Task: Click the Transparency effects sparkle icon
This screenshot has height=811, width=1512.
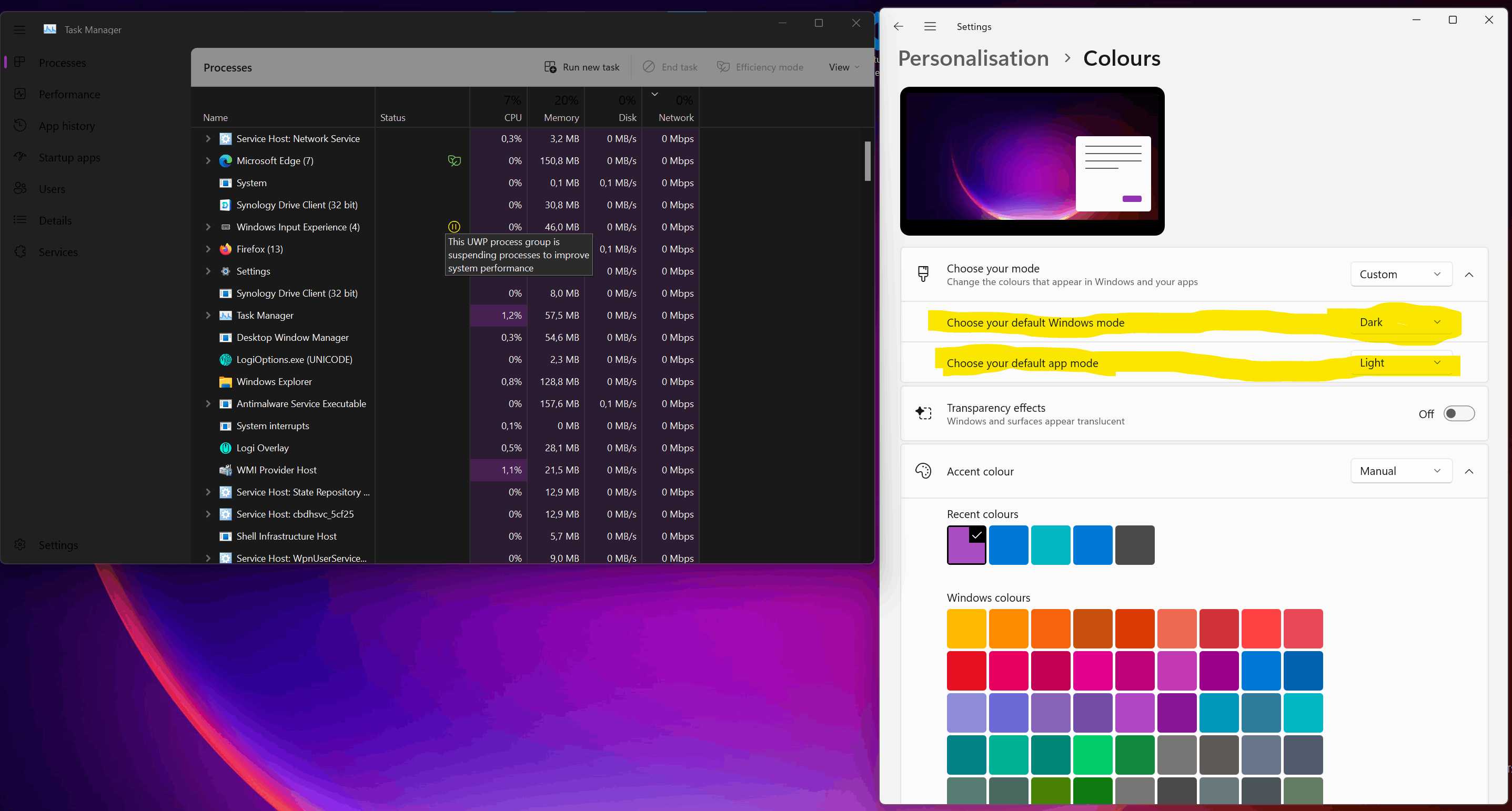Action: (923, 413)
